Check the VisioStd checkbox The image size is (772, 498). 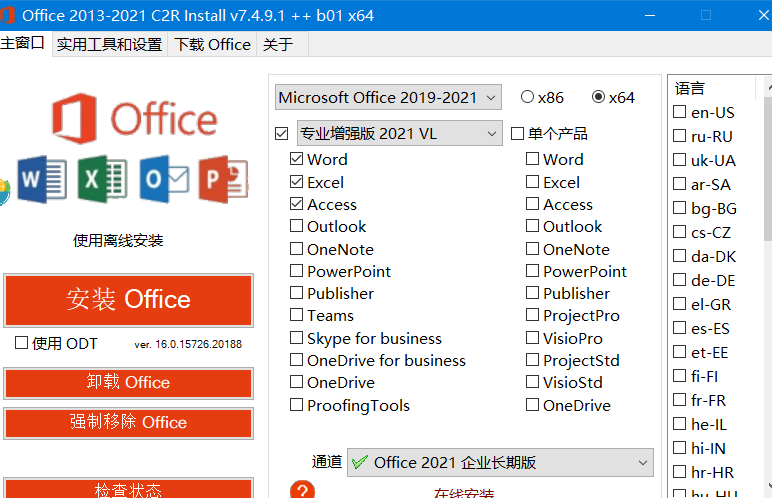pos(532,382)
